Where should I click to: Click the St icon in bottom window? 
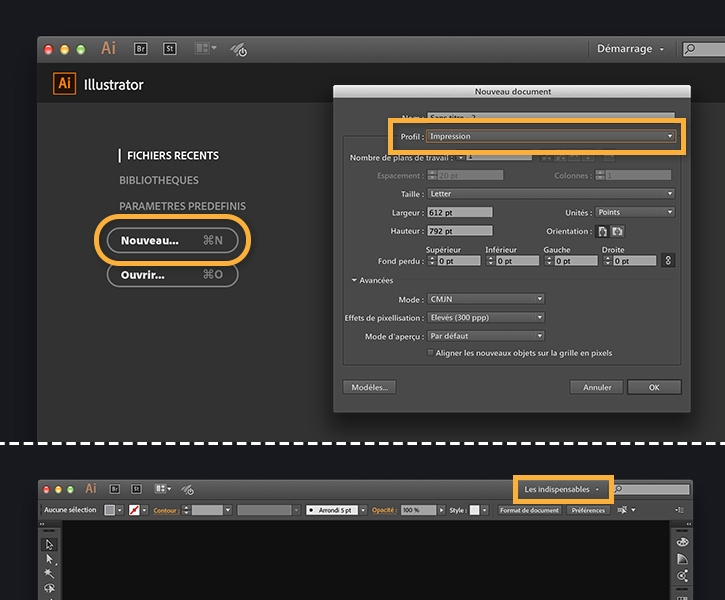coord(136,489)
